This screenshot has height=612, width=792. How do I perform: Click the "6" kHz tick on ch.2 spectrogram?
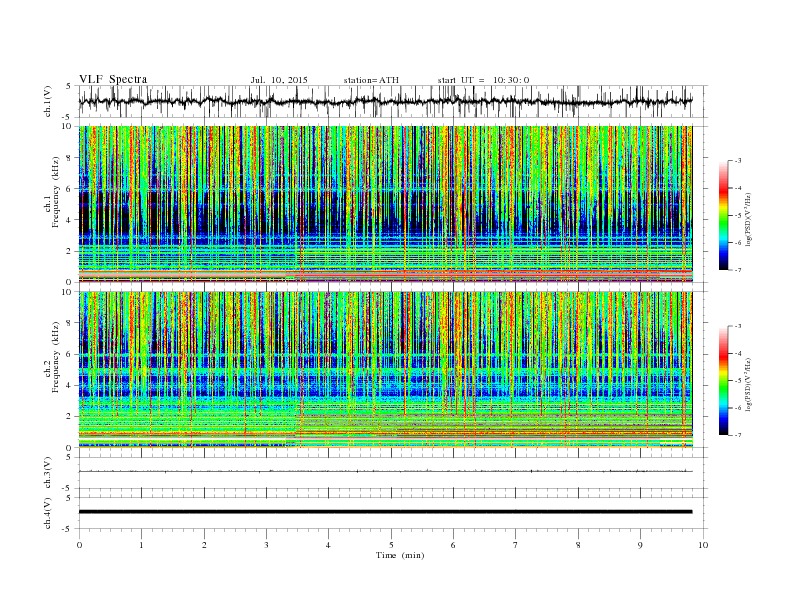[70, 354]
